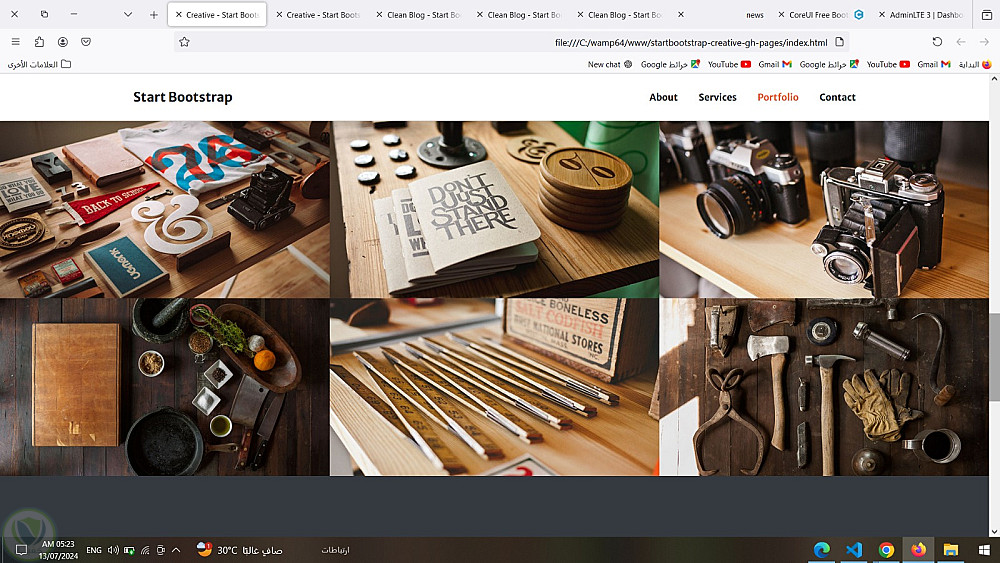Expand the list all tabs chevron

tap(128, 15)
